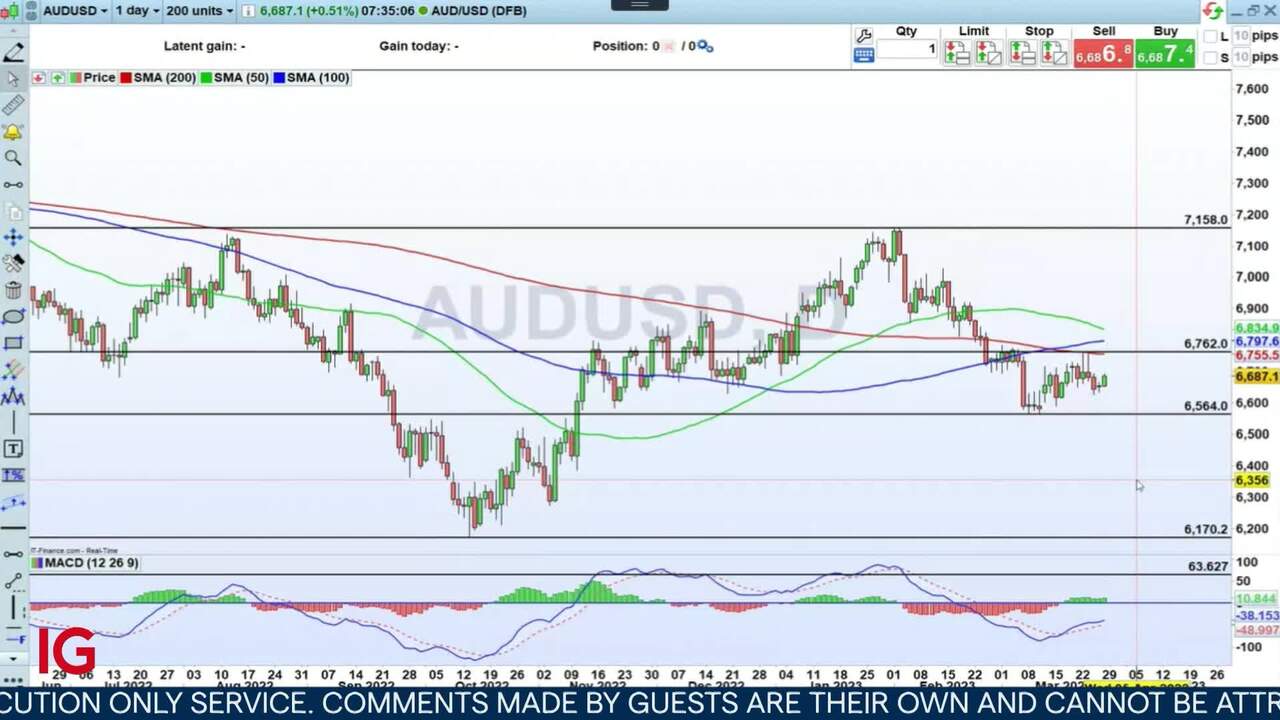
Task: Select the ellipse drawing tool
Action: pos(13,317)
